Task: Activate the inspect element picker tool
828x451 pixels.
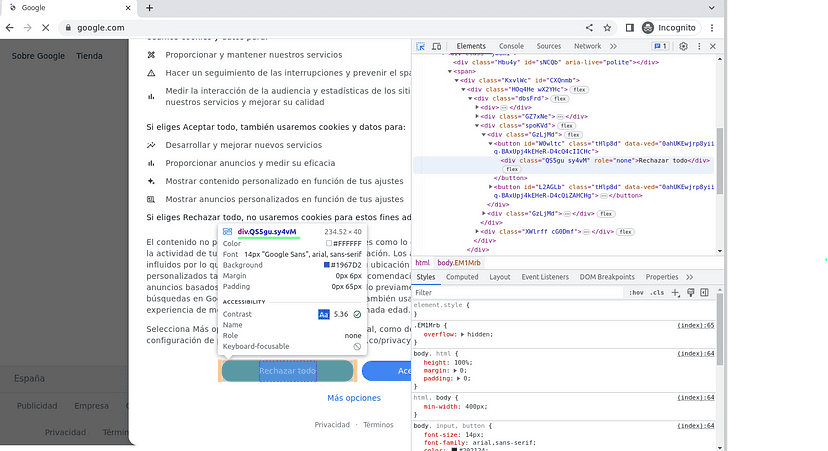Action: pyautogui.click(x=421, y=46)
